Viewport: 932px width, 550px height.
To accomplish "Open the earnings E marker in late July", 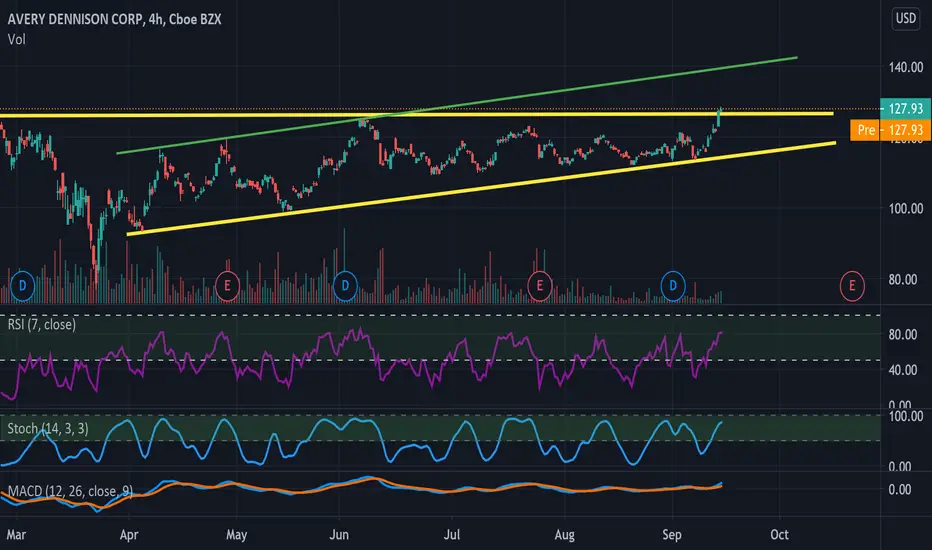I will (540, 286).
